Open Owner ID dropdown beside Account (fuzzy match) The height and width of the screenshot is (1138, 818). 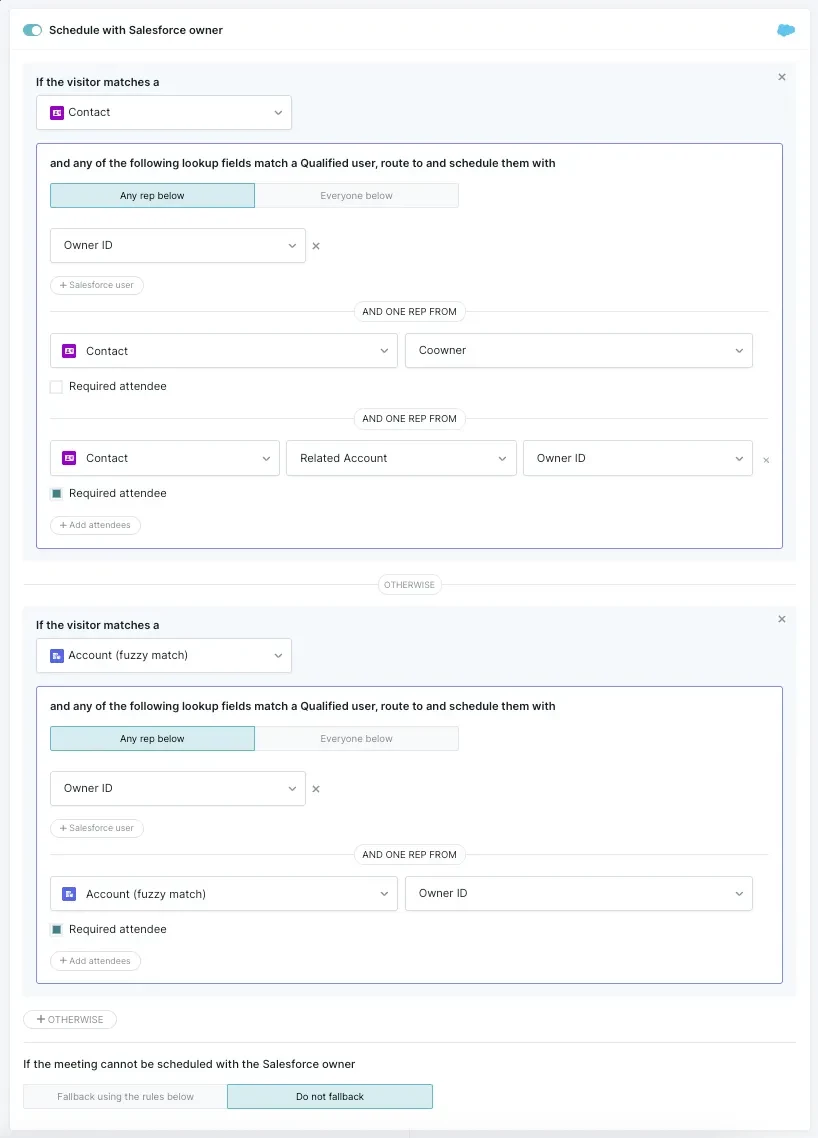pyautogui.click(x=578, y=893)
